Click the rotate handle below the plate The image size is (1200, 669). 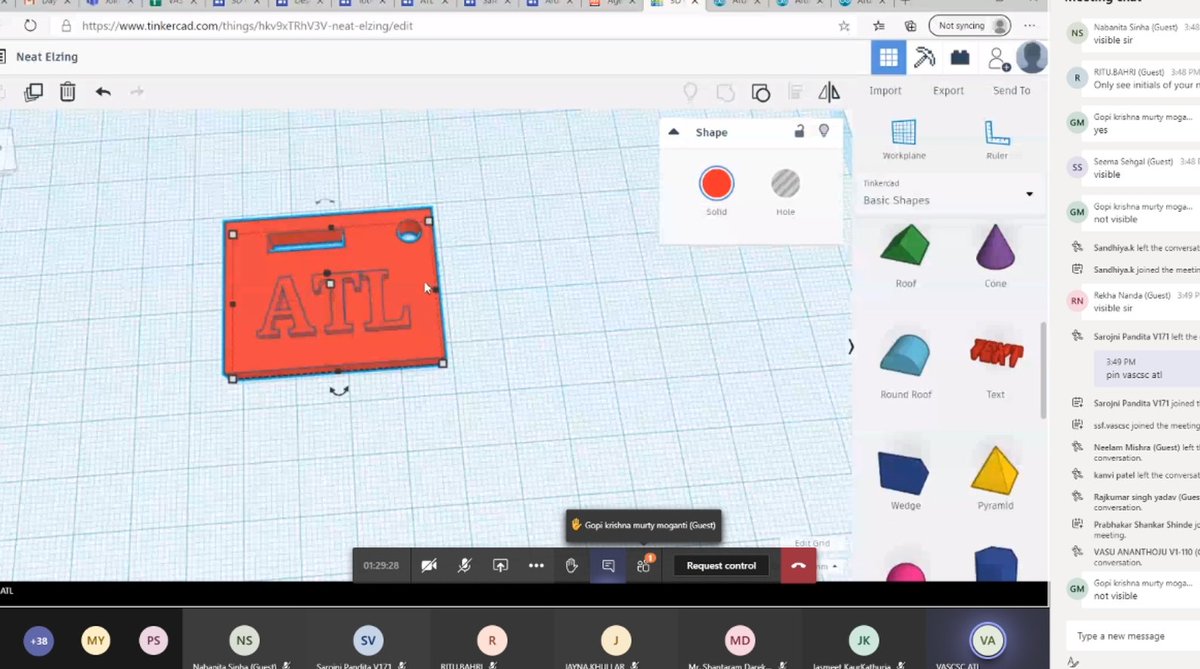(339, 390)
